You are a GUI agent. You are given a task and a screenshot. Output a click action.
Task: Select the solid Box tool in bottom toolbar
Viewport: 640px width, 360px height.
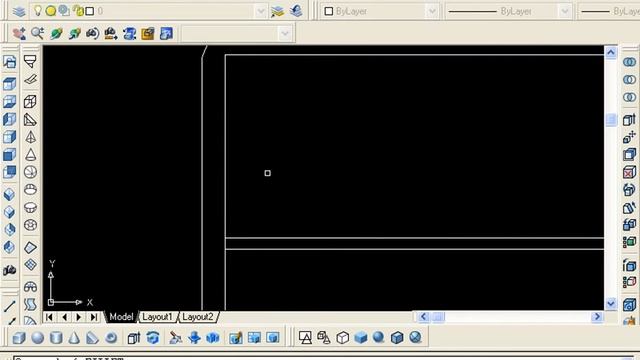[x=19, y=338]
